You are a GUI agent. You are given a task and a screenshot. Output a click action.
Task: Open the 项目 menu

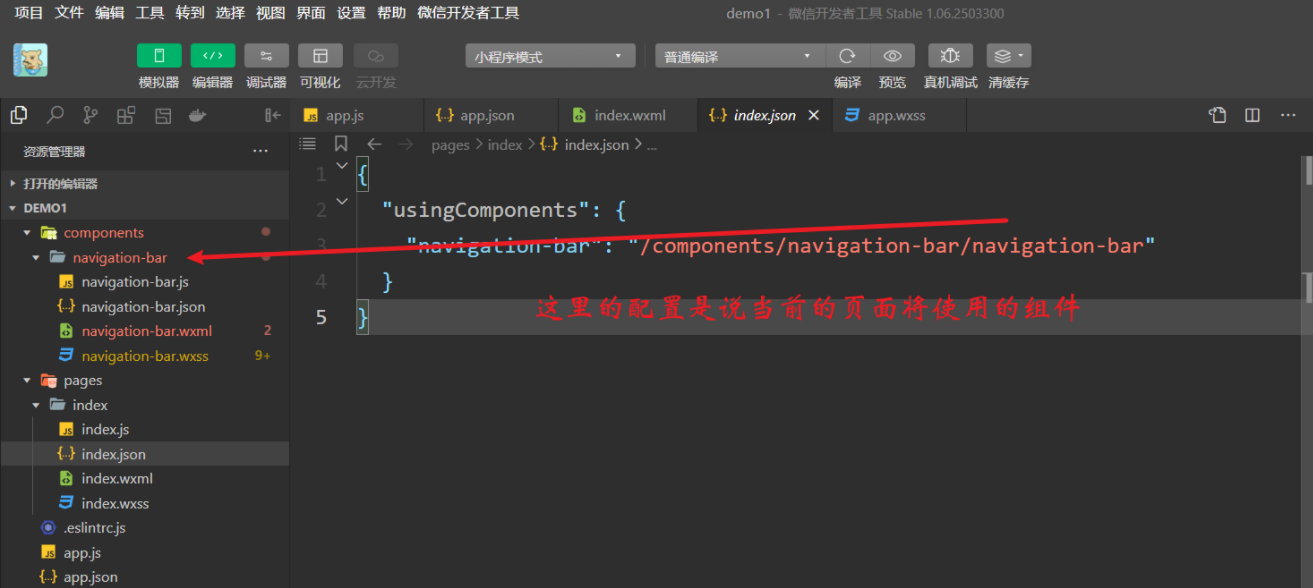click(29, 13)
